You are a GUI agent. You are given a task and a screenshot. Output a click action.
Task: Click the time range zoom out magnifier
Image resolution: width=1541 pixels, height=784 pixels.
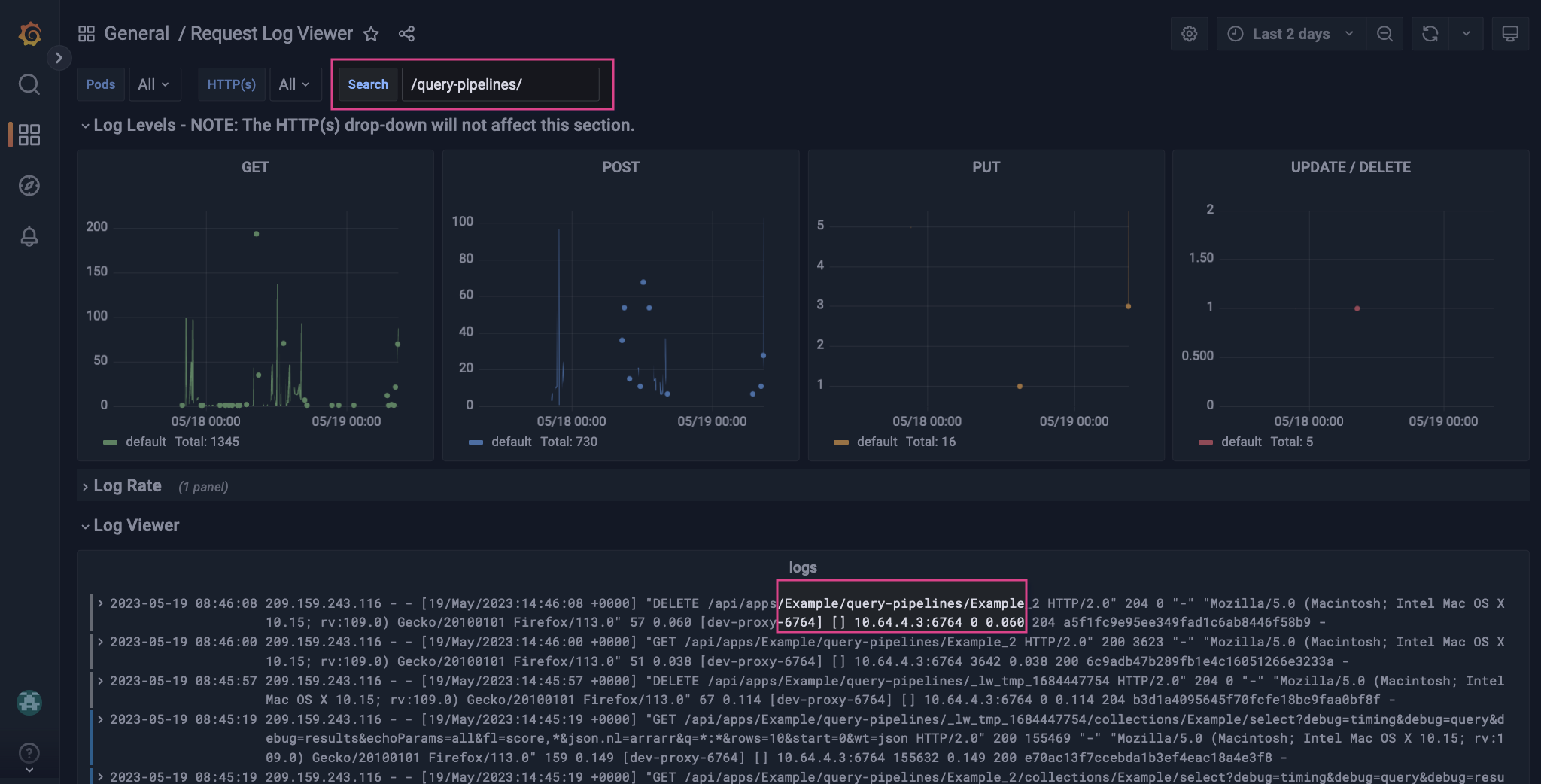(x=1385, y=33)
